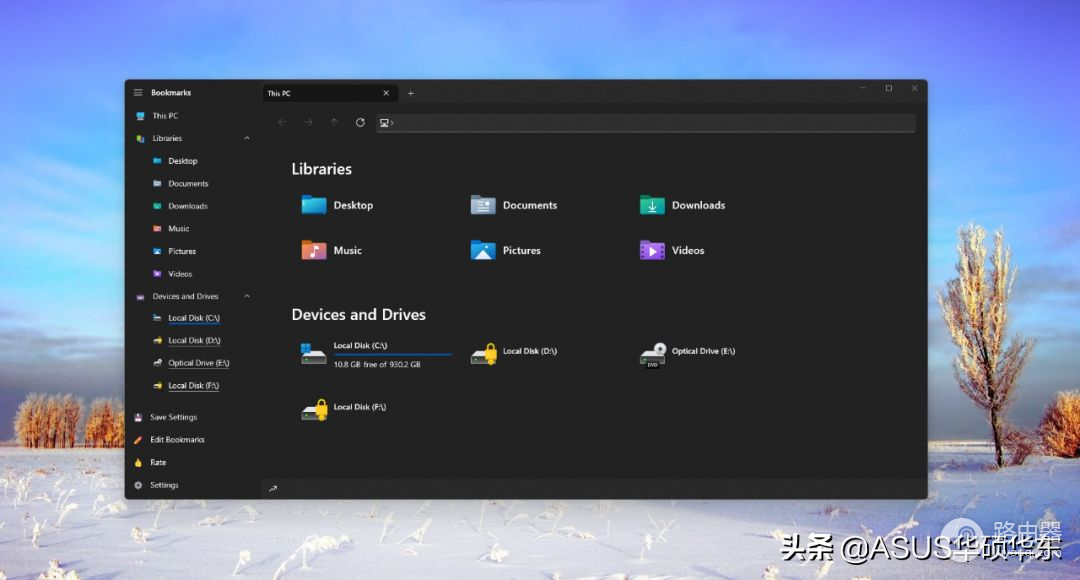The image size is (1080, 580).
Task: Go up one folder level
Action: point(334,123)
